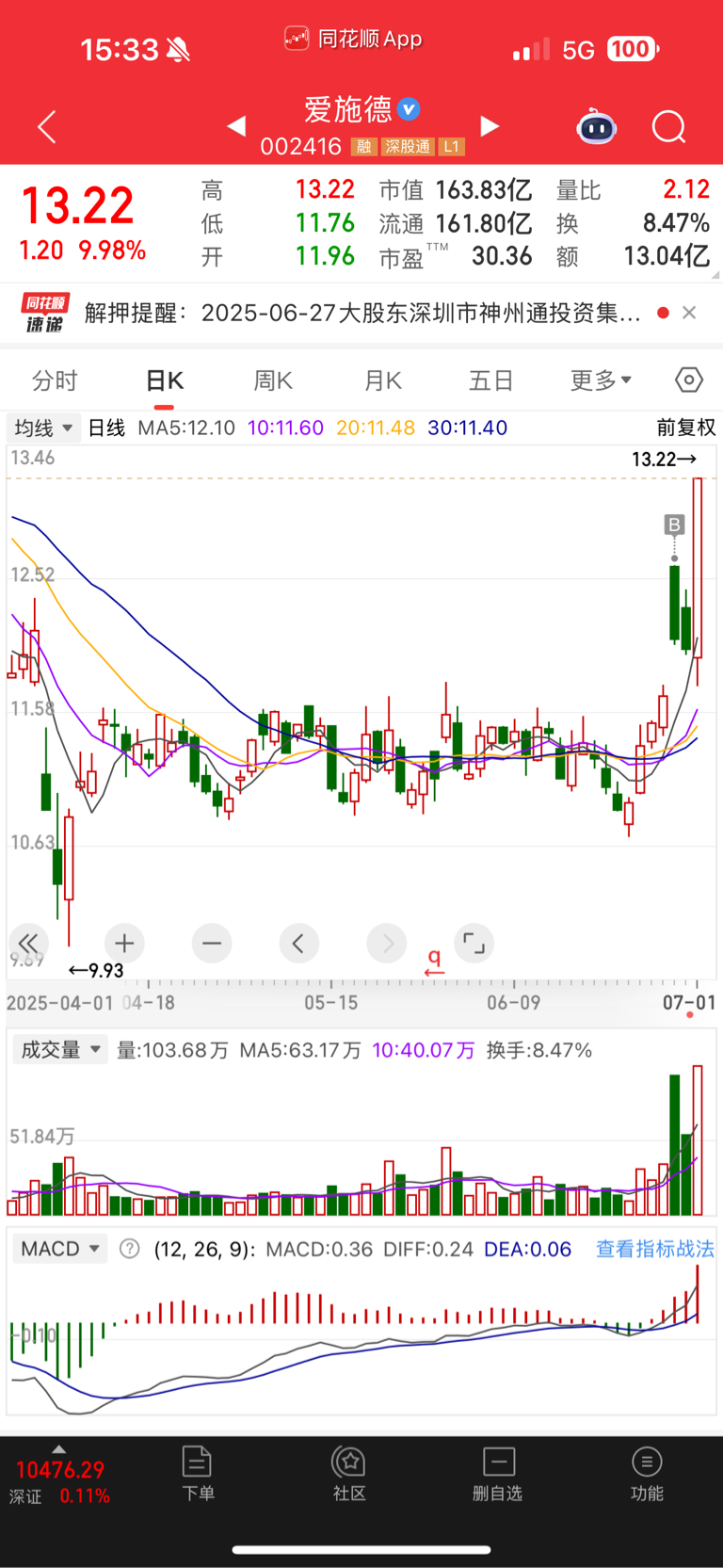Screen dimensions: 723x1568
Task: Open stock search magnifier
Action: pos(669,126)
